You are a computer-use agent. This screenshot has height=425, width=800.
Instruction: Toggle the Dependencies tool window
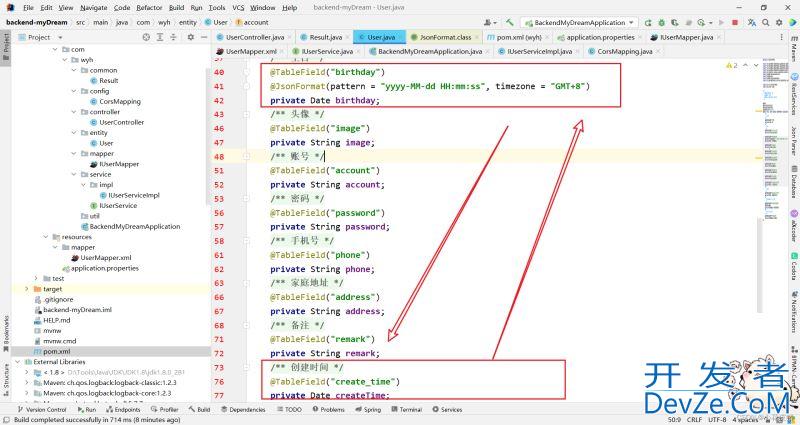click(243, 409)
